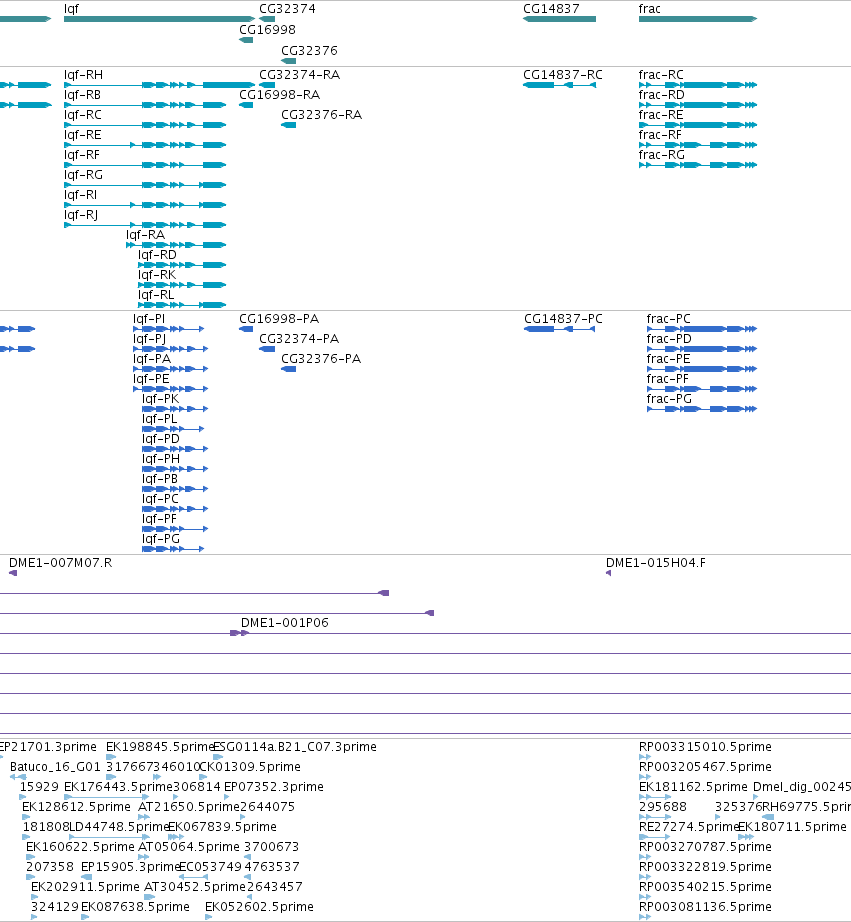Viewport: 851px width, 922px height.
Task: Click protein label lqf-PA
Action: (x=152, y=359)
